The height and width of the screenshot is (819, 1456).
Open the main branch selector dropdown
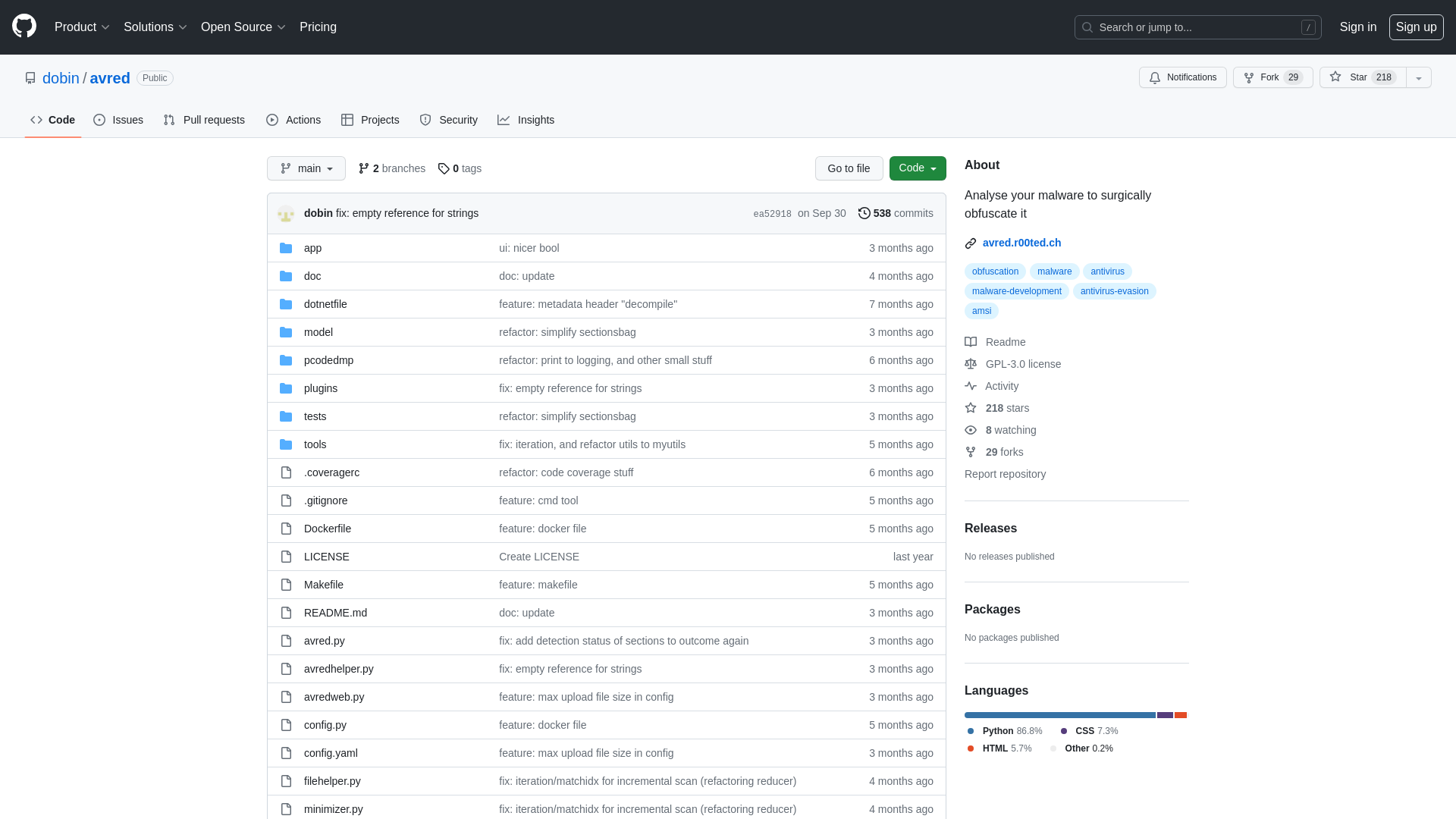point(306,168)
